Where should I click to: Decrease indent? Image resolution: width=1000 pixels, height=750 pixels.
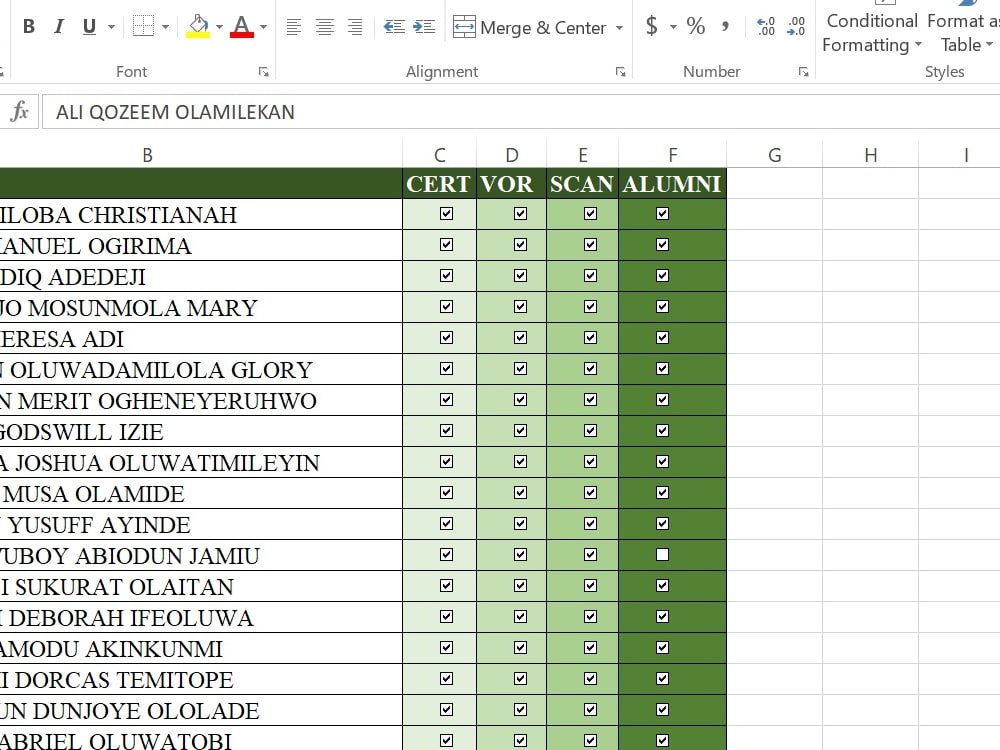394,27
